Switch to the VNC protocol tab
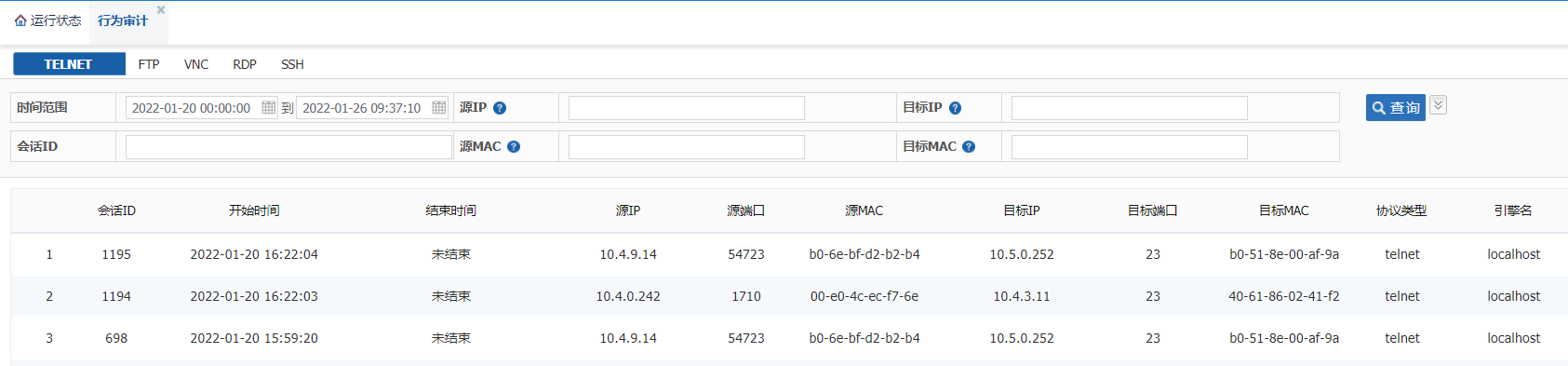Screen dimensions: 1568x366 (x=196, y=64)
